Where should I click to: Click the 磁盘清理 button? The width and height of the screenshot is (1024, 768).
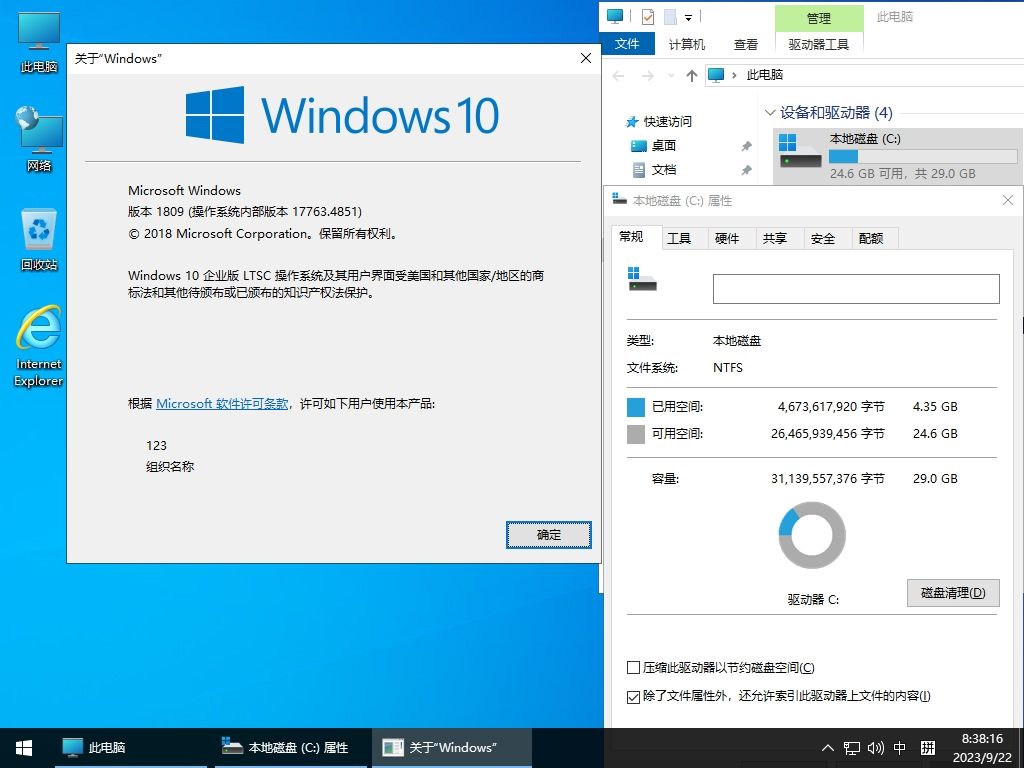pyautogui.click(x=951, y=592)
